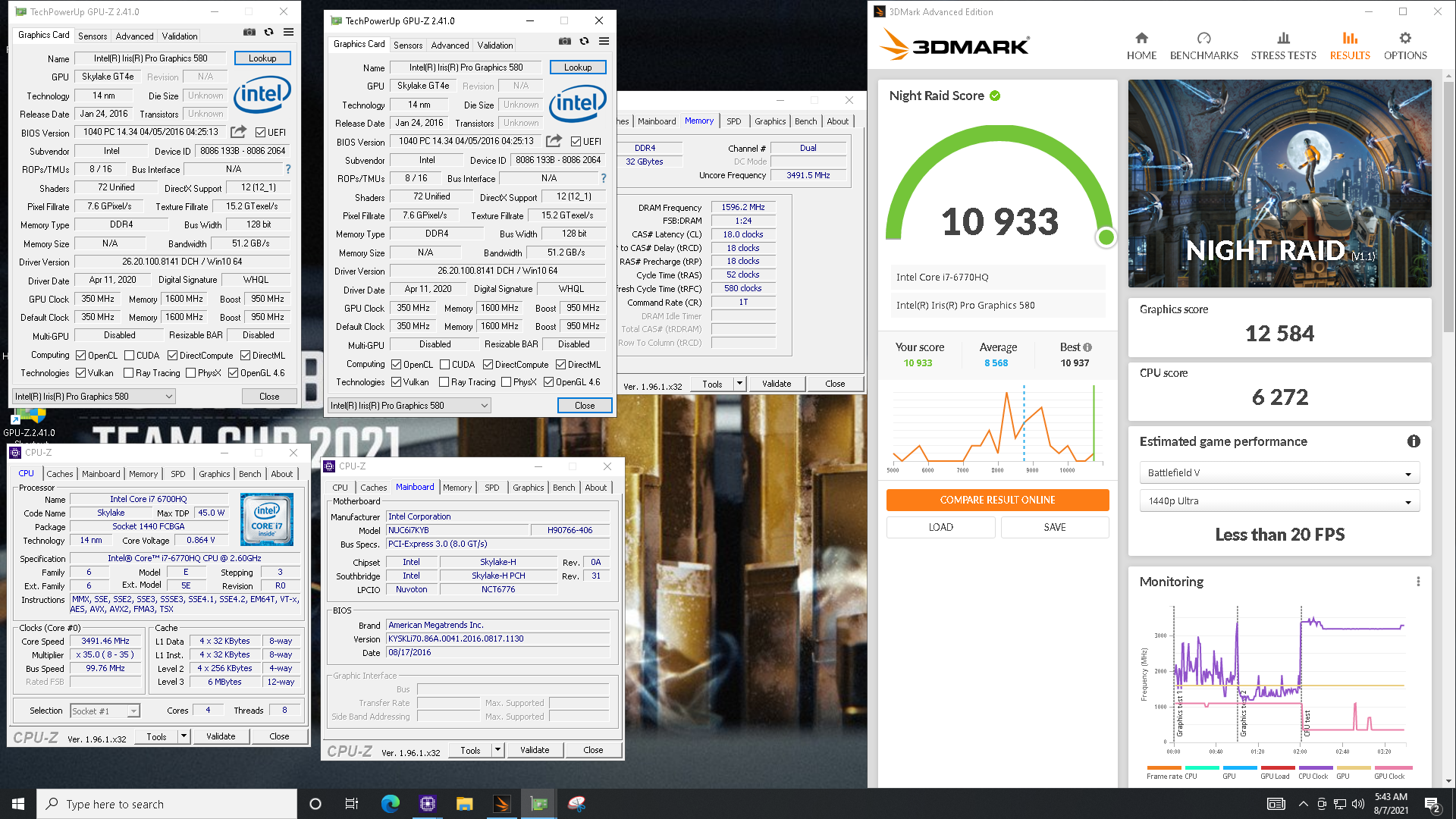
Task: Click screenshot camera icon in front GPU-Z
Action: [564, 41]
